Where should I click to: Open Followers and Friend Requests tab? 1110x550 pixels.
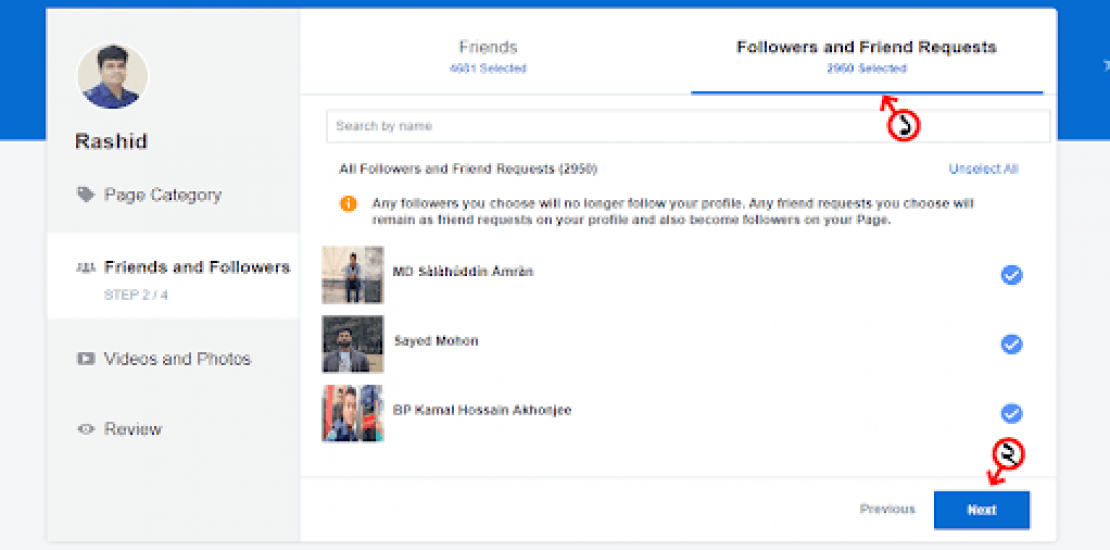click(x=866, y=56)
